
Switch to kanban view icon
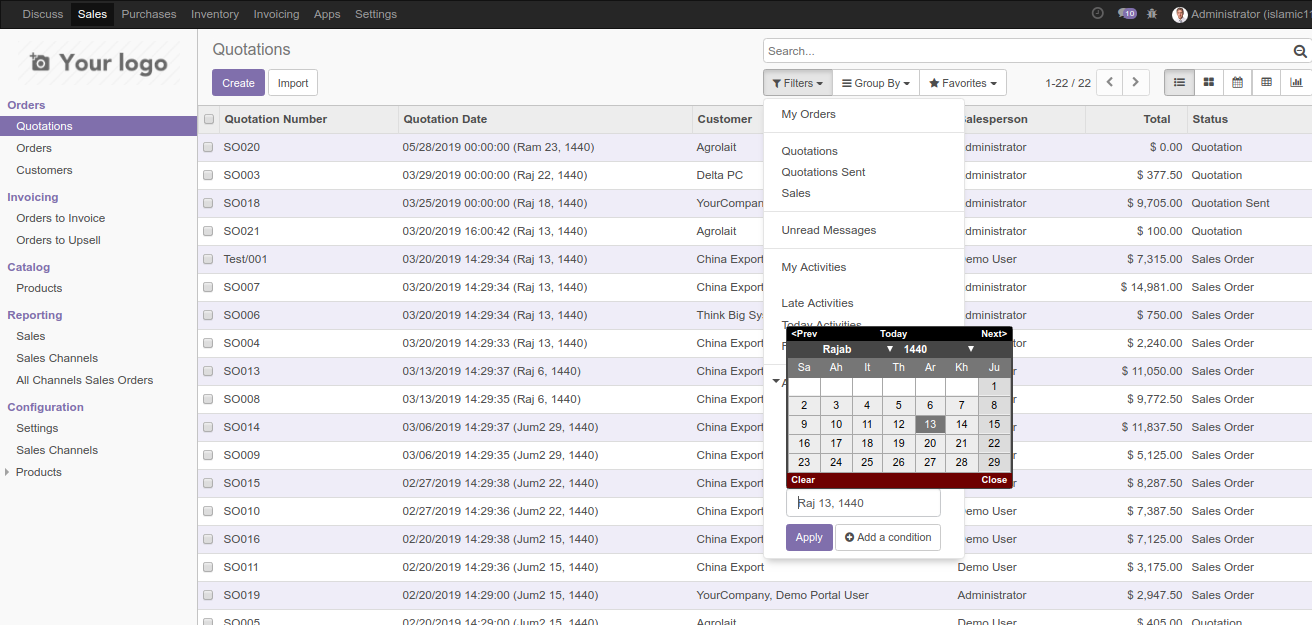[1208, 83]
